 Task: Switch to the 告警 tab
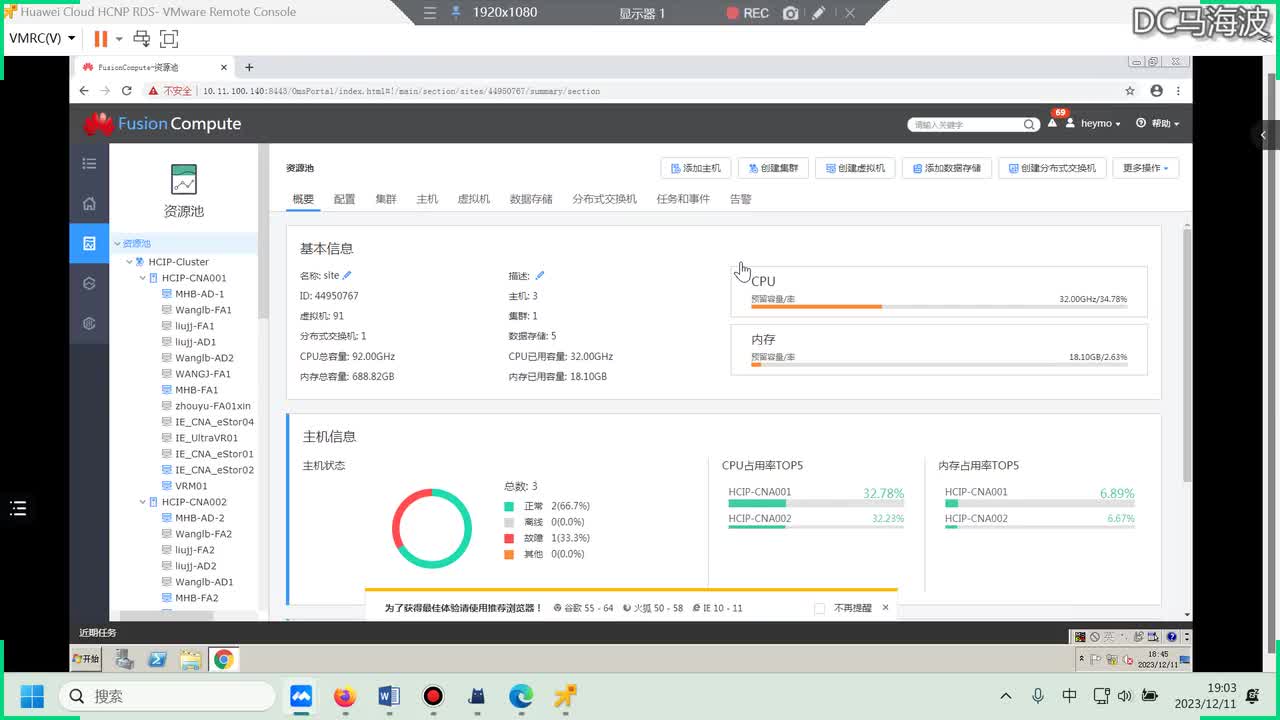pos(740,199)
